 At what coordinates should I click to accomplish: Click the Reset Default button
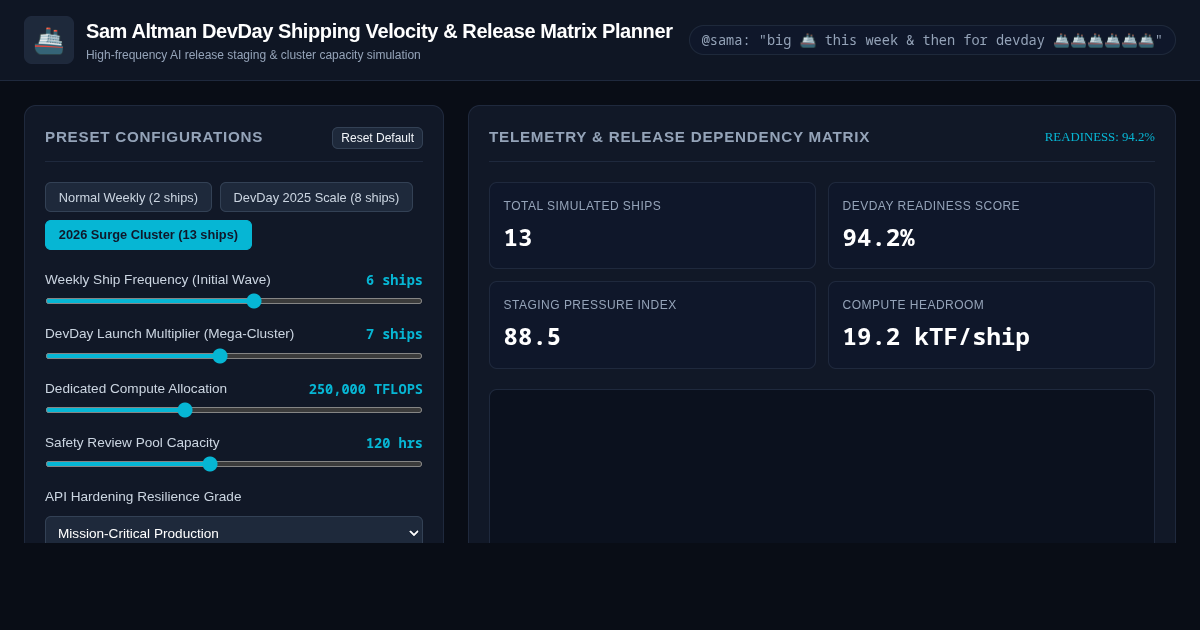[x=377, y=138]
